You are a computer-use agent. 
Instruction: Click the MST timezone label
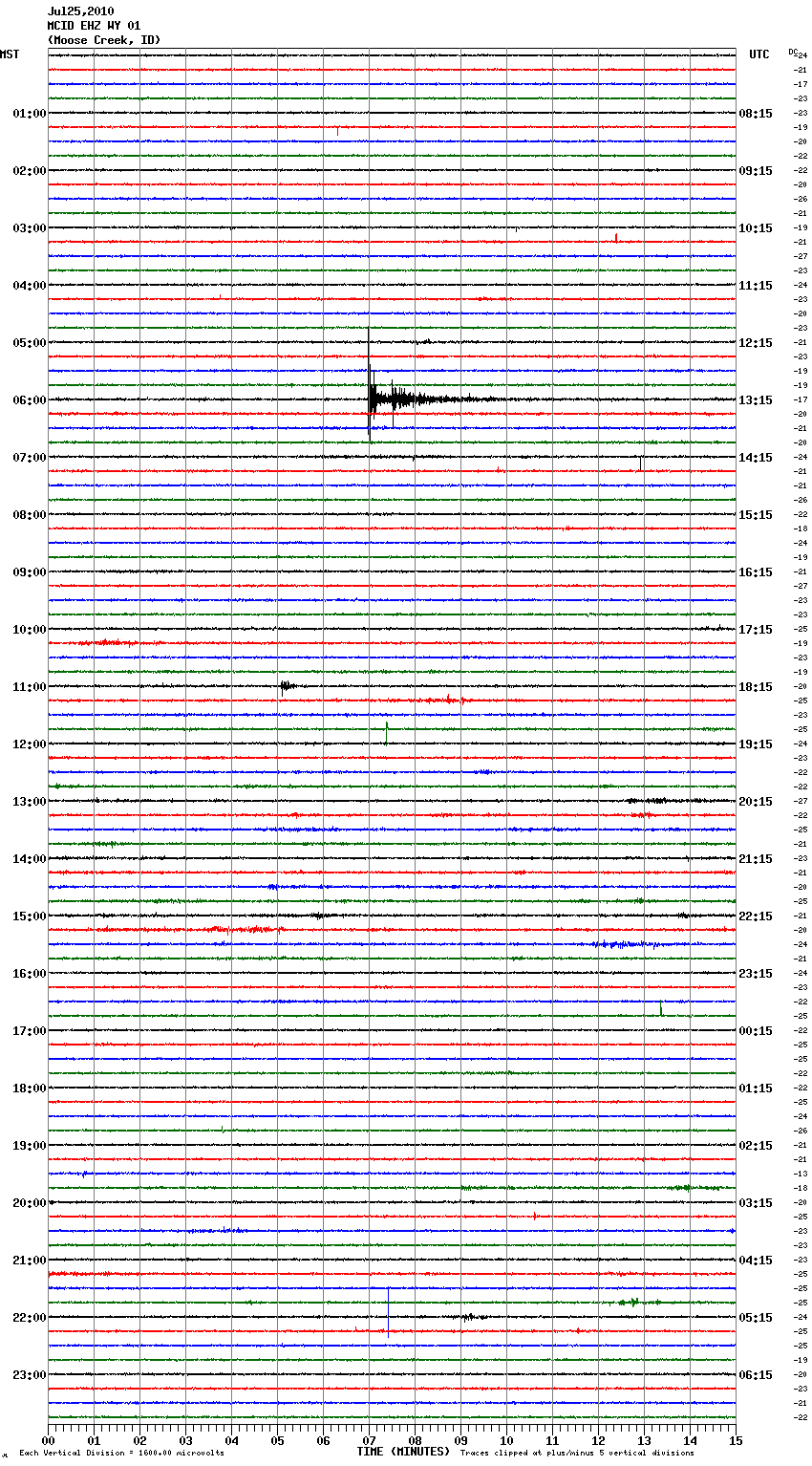pyautogui.click(x=10, y=54)
